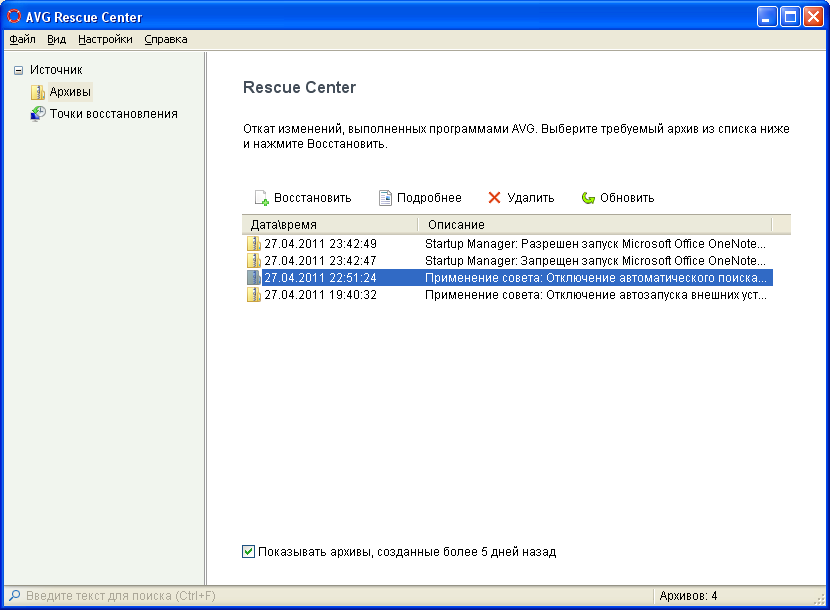Image resolution: width=830 pixels, height=610 pixels.
Task: Click the Обновить button label
Action: pos(627,198)
